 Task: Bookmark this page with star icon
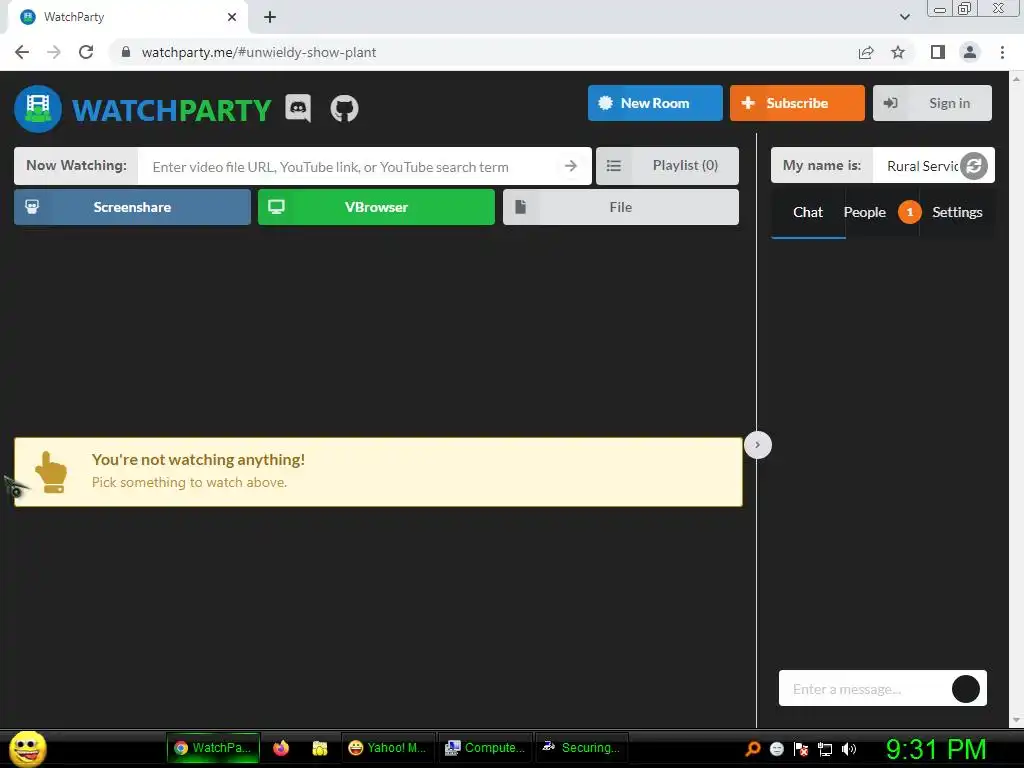[898, 52]
